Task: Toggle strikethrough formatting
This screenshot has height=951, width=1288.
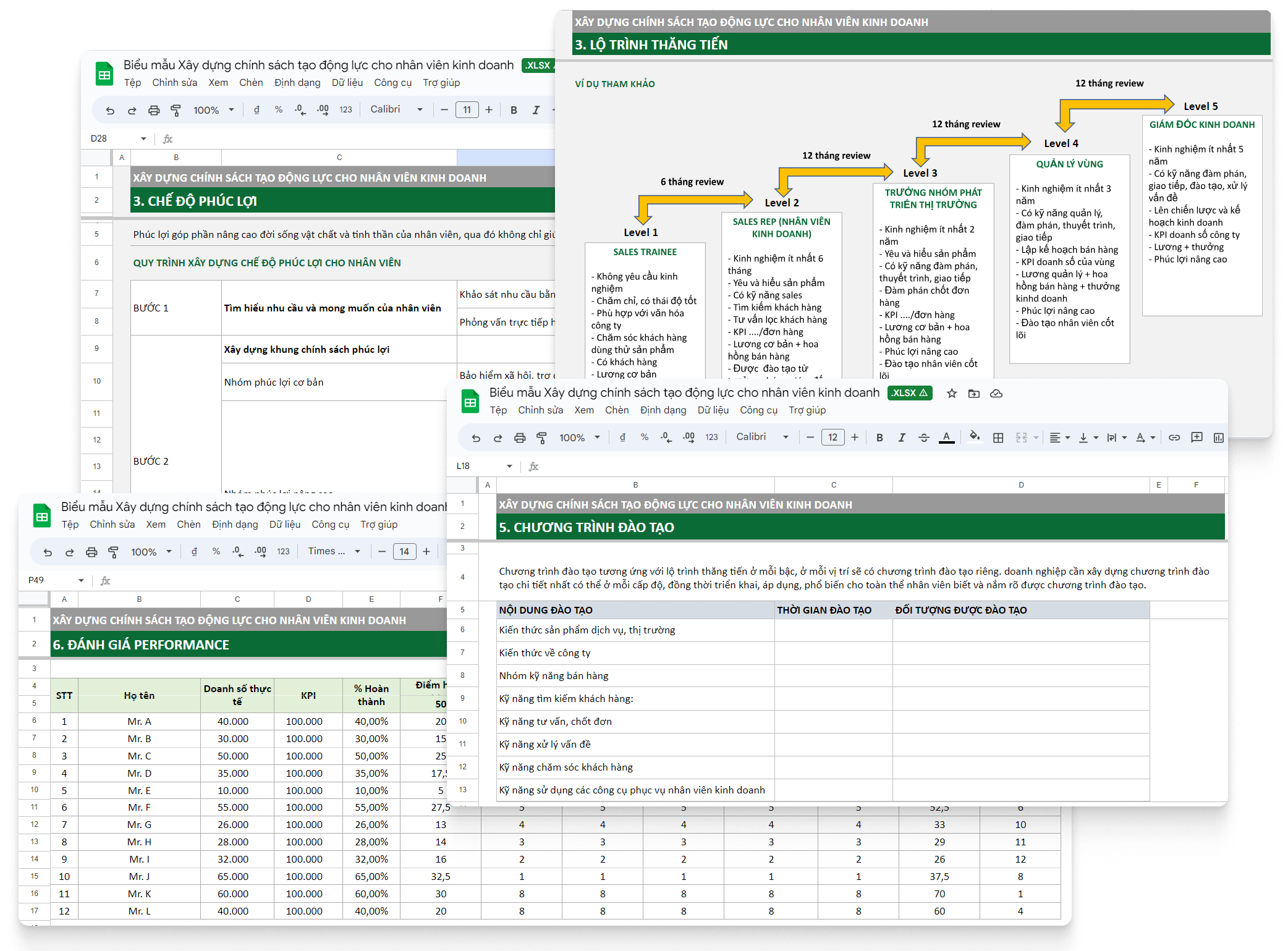Action: pyautogui.click(x=924, y=437)
